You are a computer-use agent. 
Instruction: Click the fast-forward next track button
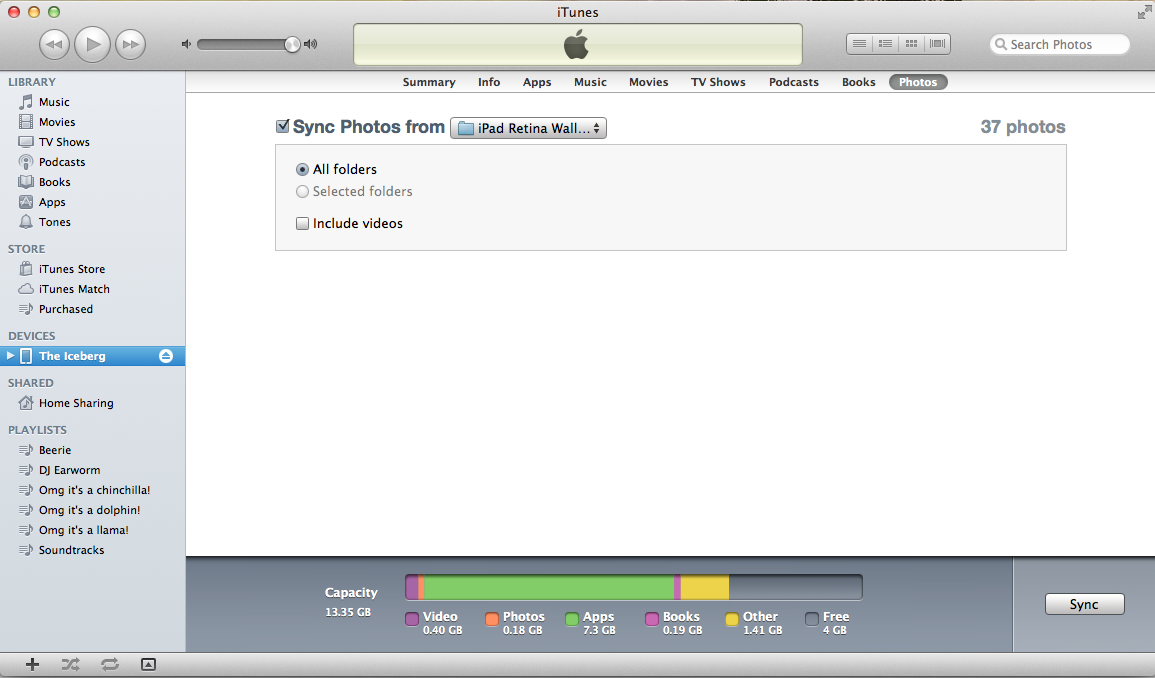[130, 44]
